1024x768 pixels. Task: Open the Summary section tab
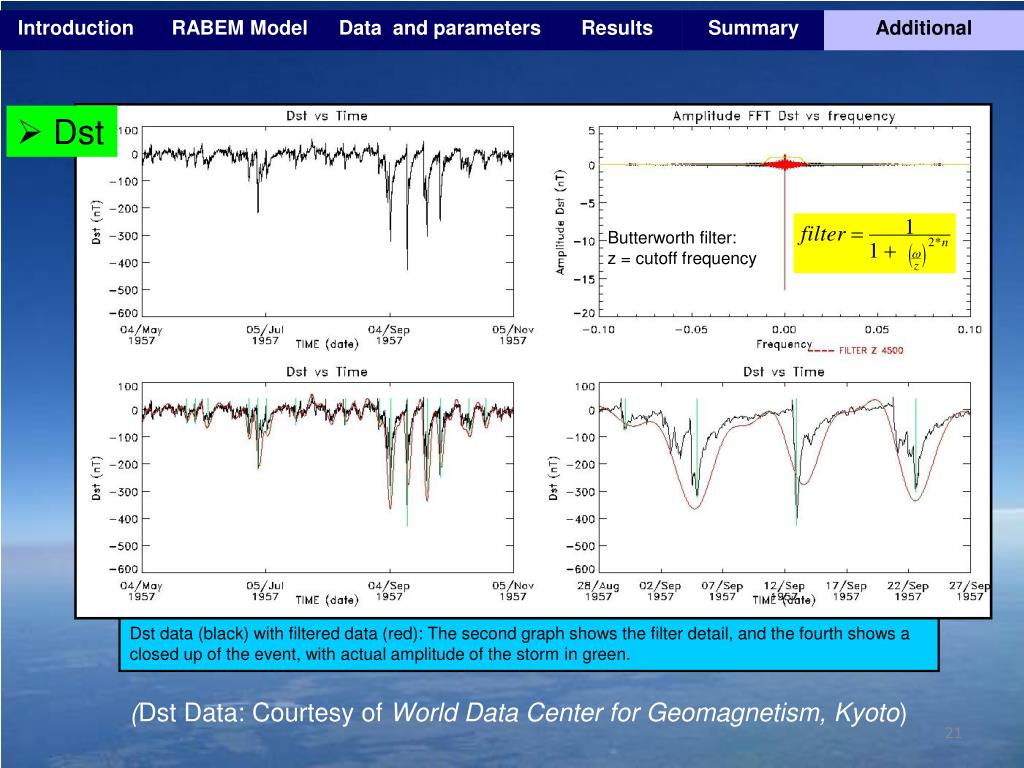click(753, 28)
